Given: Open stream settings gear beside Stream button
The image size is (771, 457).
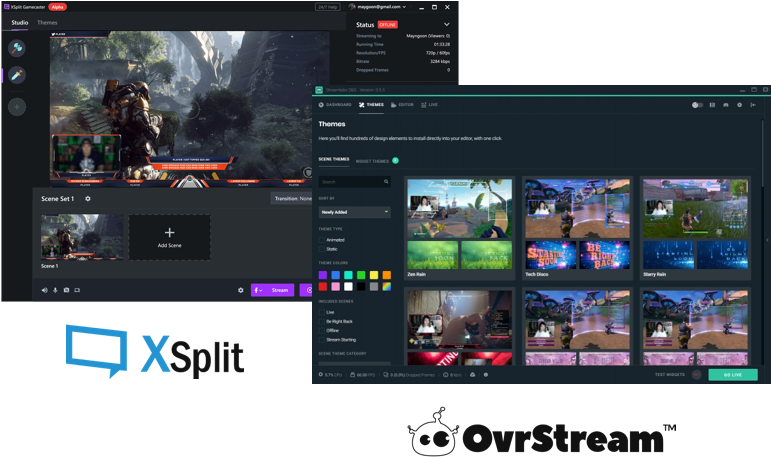Looking at the screenshot, I should coord(240,290).
